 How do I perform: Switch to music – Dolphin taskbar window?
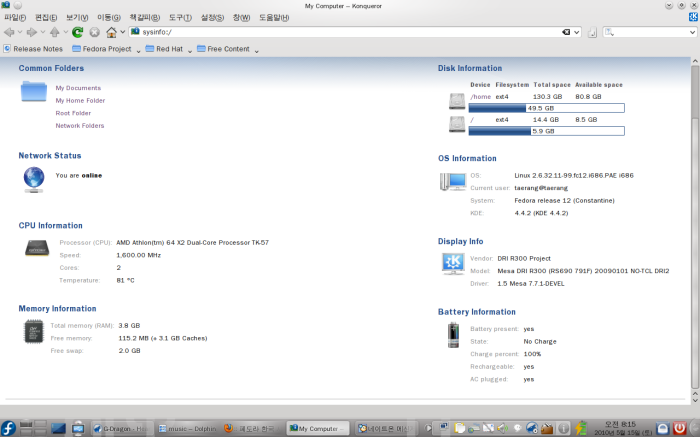coord(187,429)
